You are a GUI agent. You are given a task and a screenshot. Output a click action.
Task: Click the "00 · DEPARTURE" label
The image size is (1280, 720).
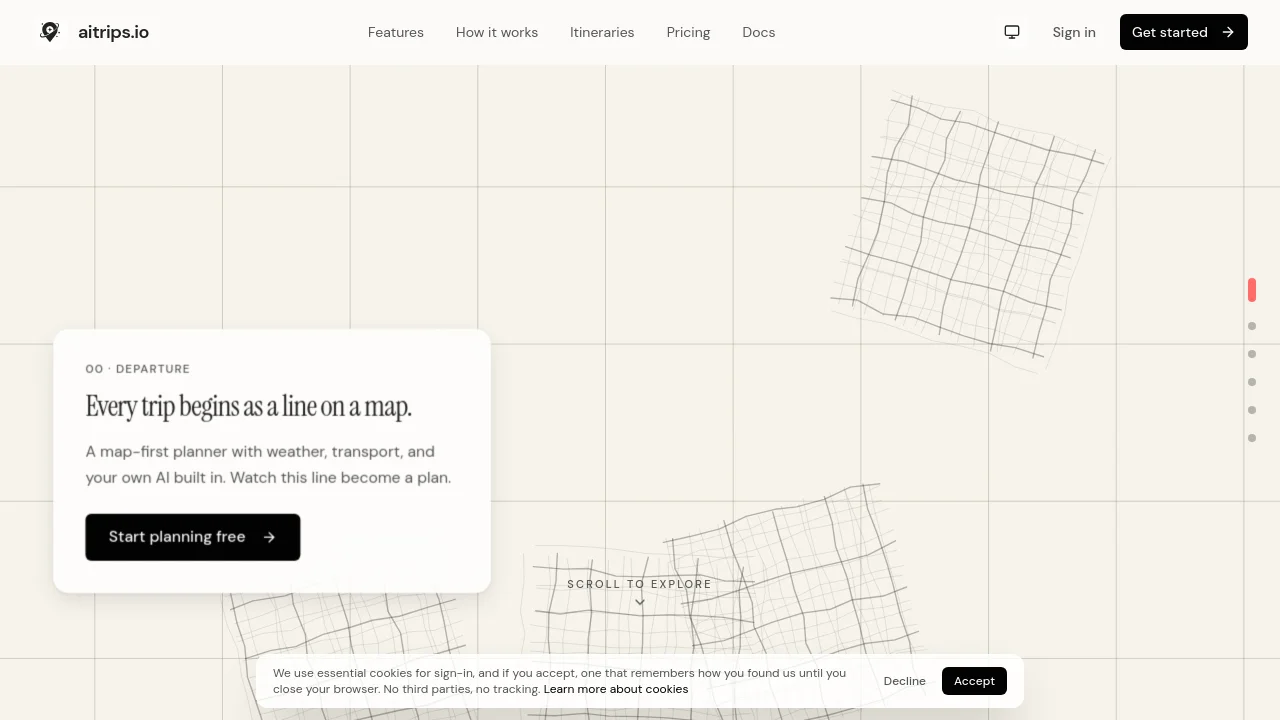pyautogui.click(x=138, y=369)
